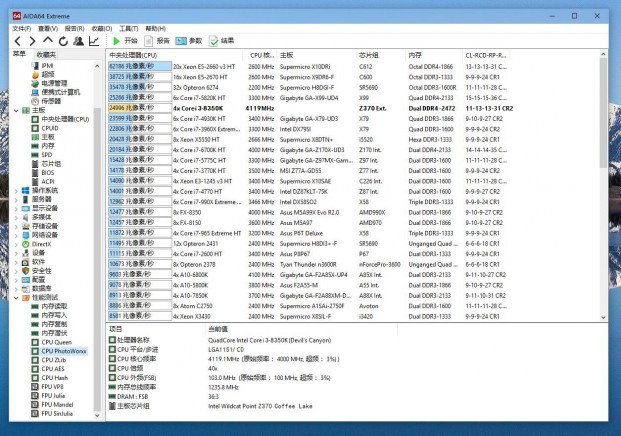Viewport: 621px width, 436px height.
Task: Click the refresh icon in the toolbar
Action: (x=63, y=41)
